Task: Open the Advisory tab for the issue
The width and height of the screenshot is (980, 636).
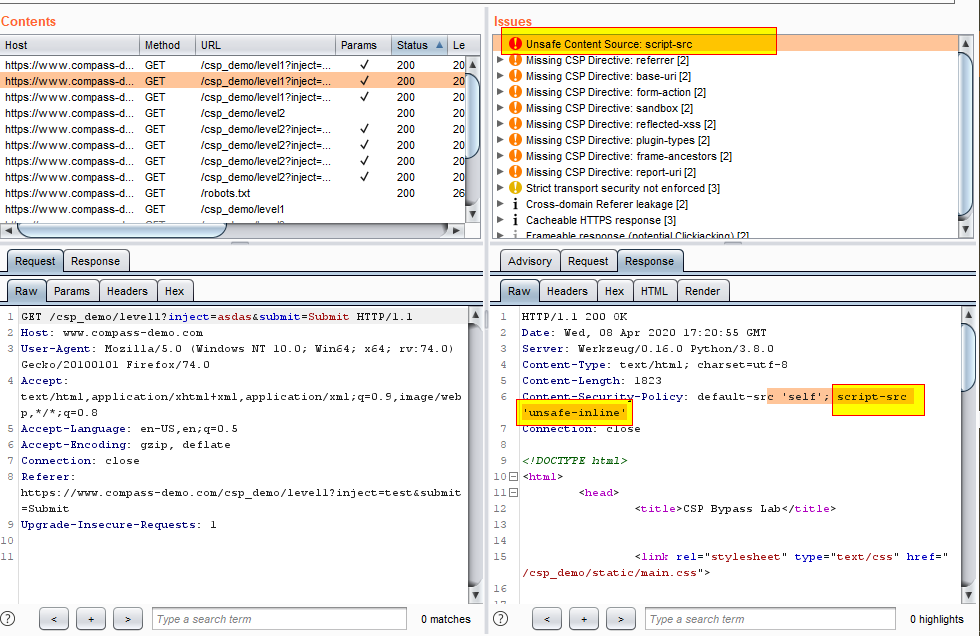Action: [x=530, y=261]
